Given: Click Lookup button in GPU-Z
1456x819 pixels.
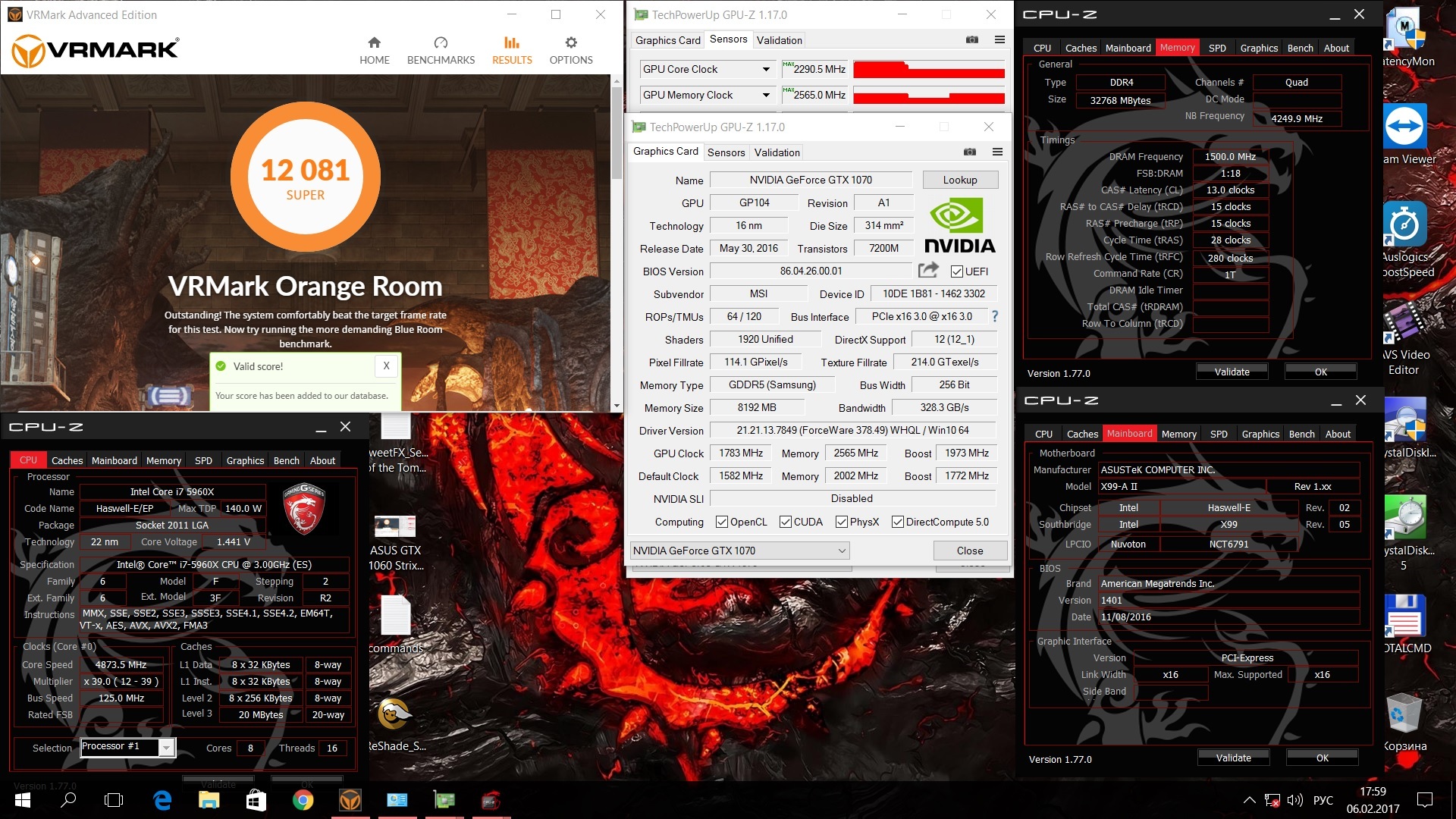Looking at the screenshot, I should click(960, 180).
